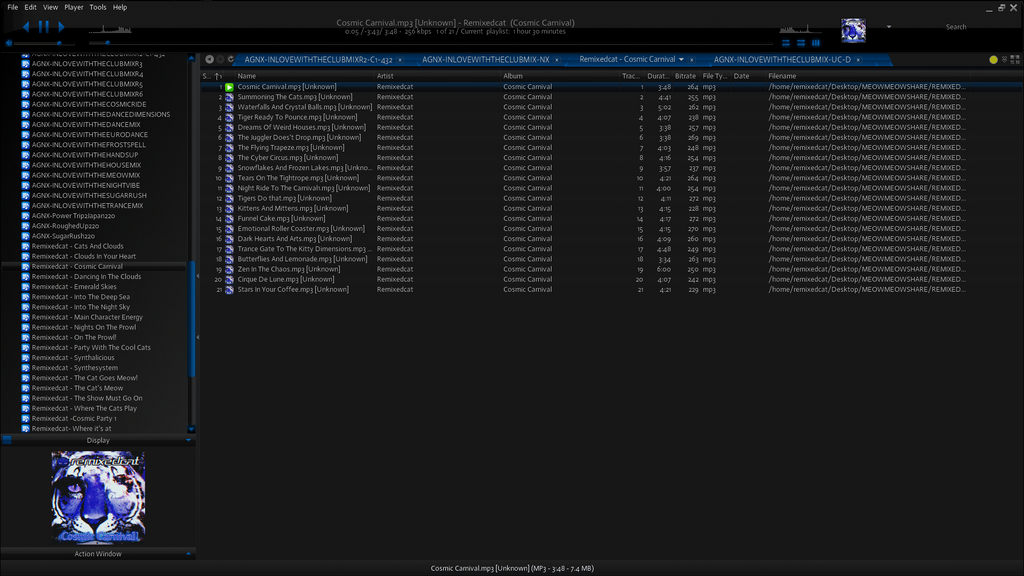Close the AGNX-INLOVEWITHTHECLUBMIXR2-C1-432 tab
Viewport: 1024px width, 576px height.
(400, 60)
